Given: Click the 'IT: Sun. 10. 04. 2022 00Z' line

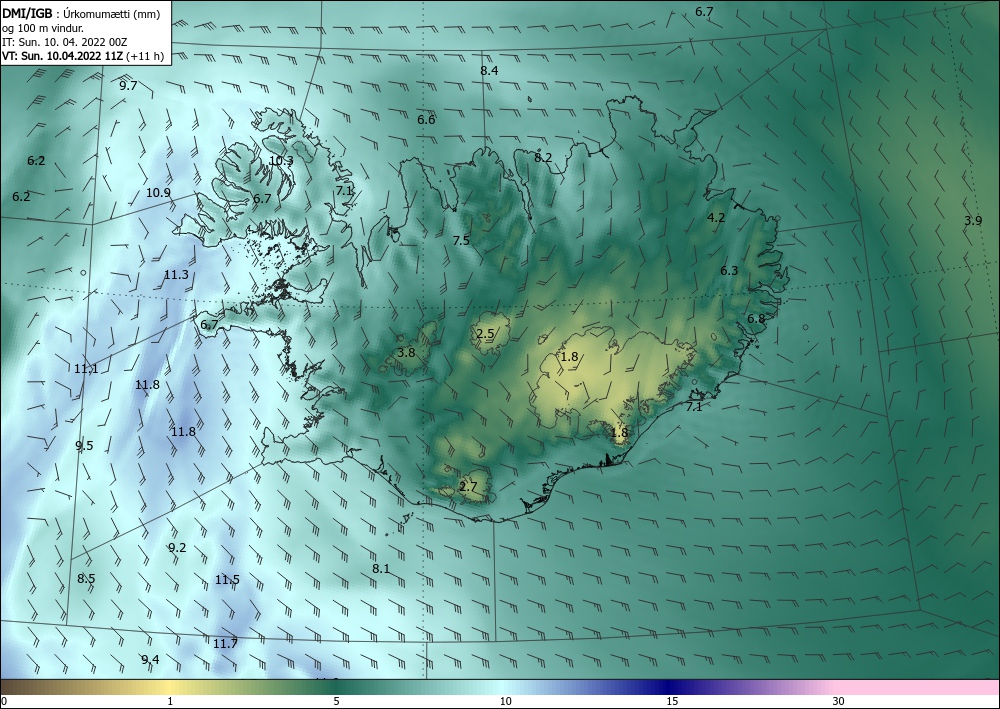Looking at the screenshot, I should pos(64,42).
